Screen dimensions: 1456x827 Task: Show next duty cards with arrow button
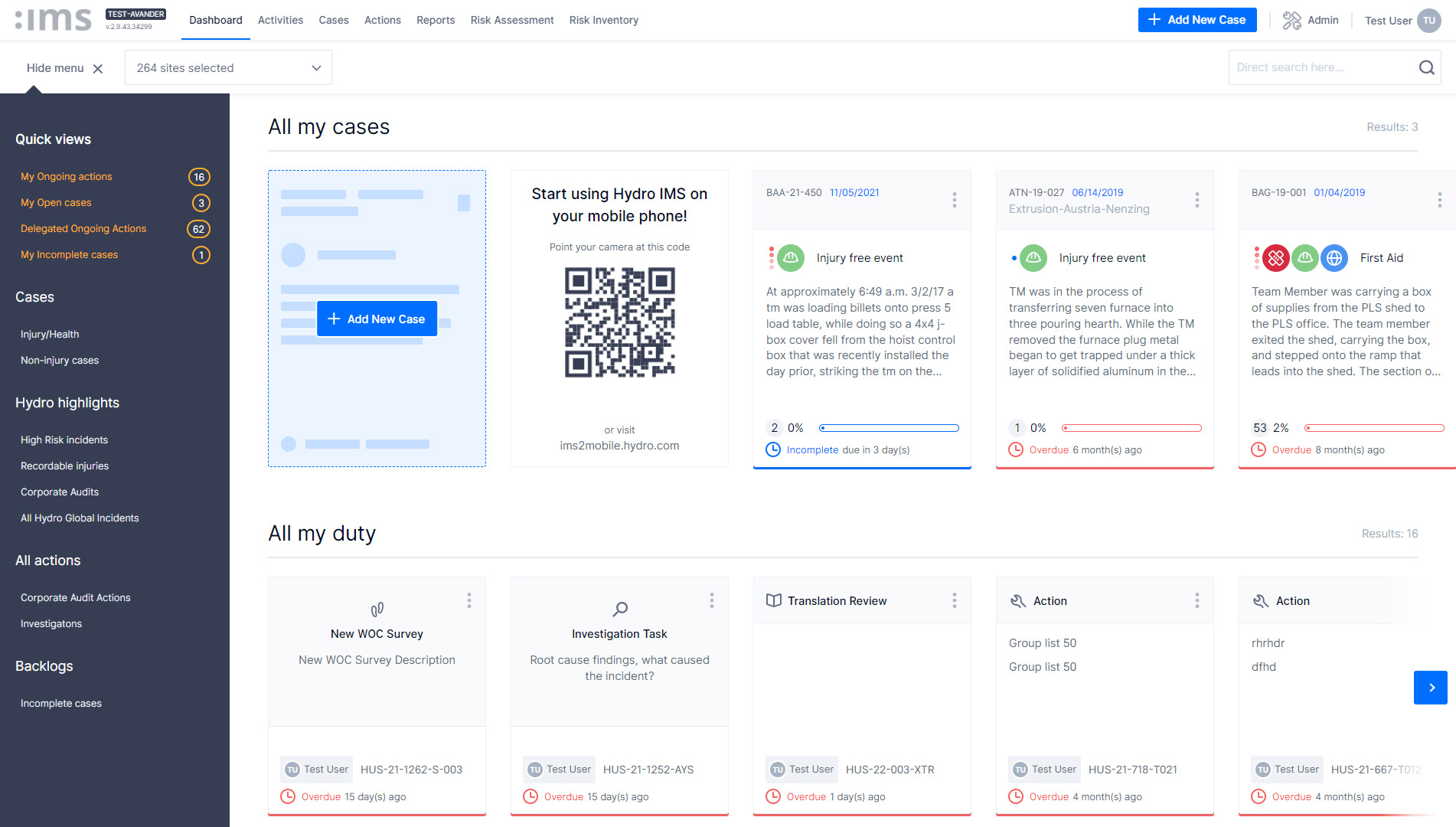point(1430,688)
